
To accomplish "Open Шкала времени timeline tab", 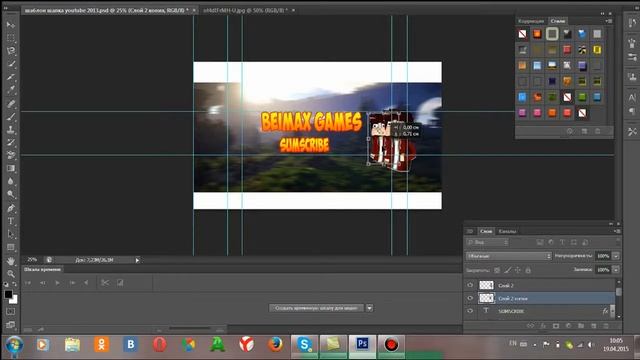I will coord(42,269).
